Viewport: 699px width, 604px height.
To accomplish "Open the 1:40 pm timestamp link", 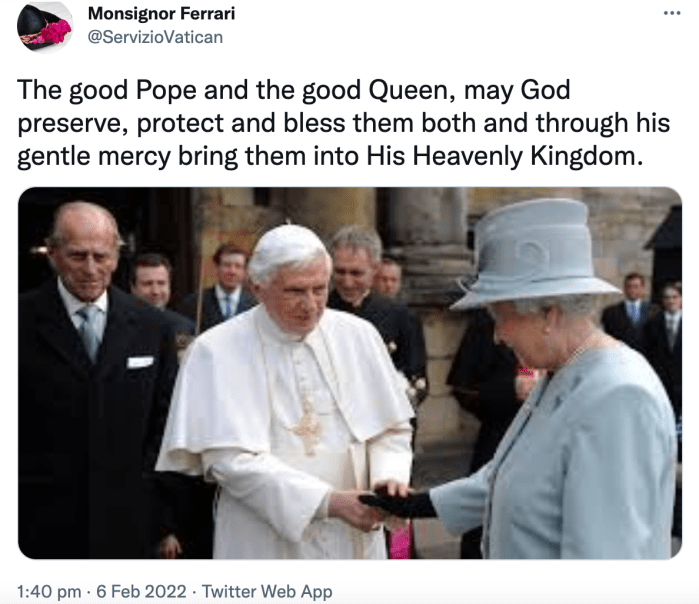I will coord(49,592).
